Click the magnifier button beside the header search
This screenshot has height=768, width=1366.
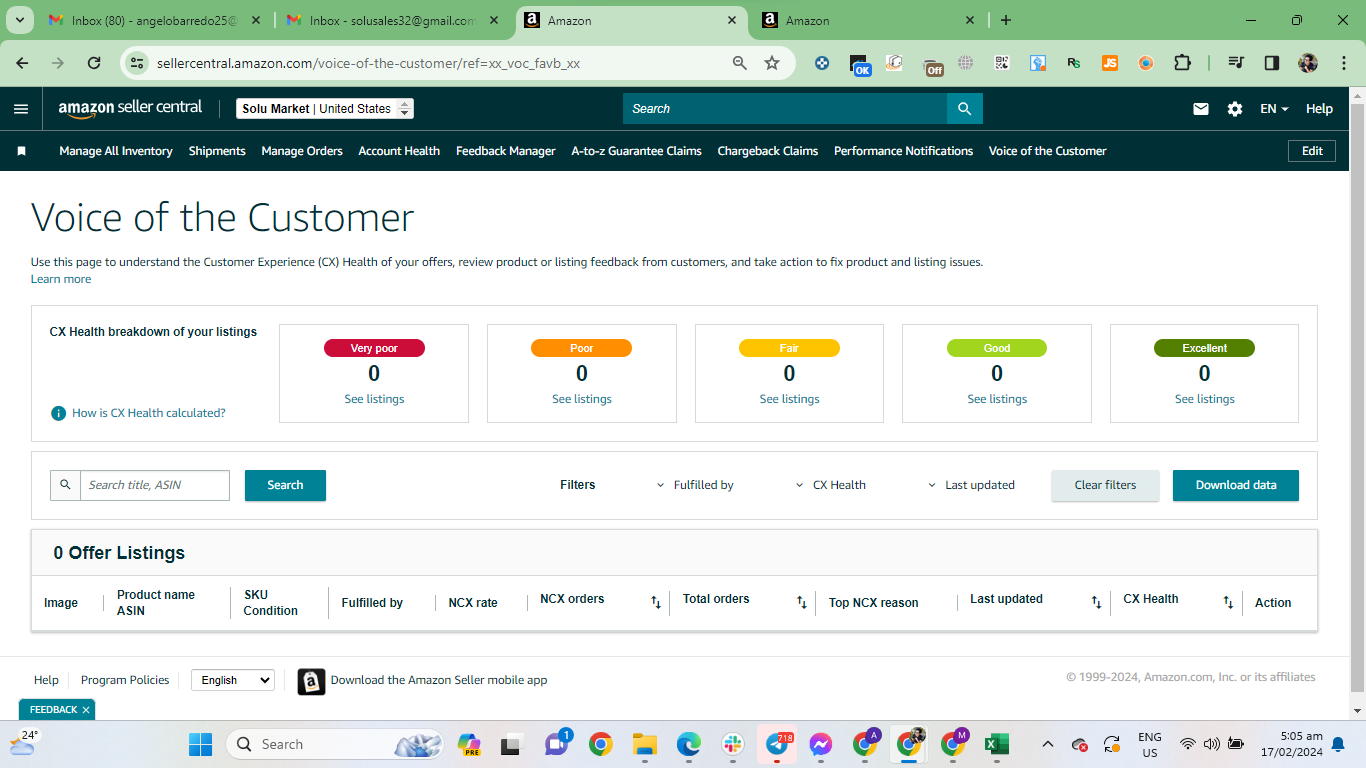click(x=965, y=109)
